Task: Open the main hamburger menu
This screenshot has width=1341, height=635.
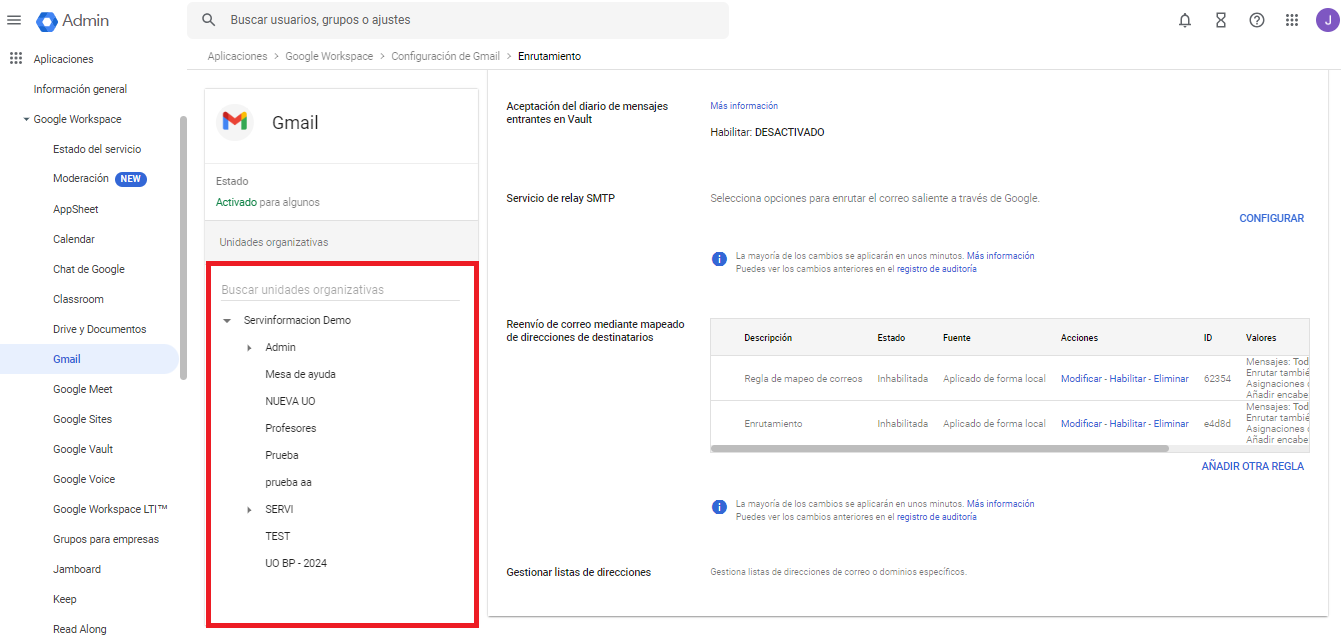Action: click(14, 20)
